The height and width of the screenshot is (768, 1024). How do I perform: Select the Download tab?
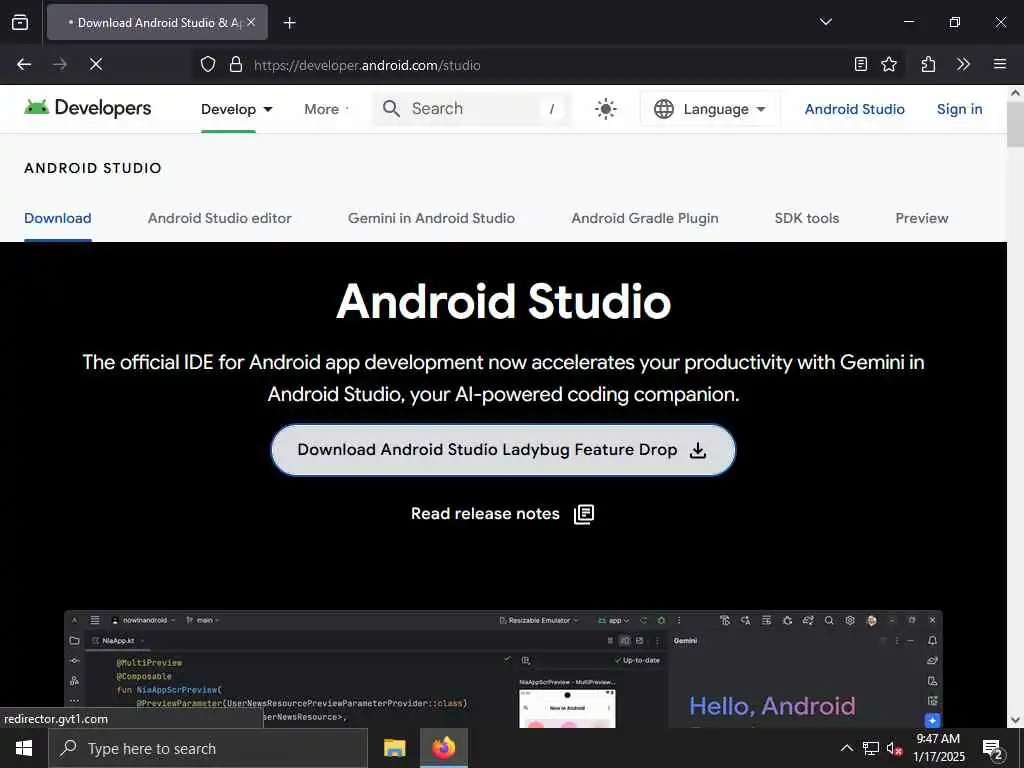coord(57,218)
